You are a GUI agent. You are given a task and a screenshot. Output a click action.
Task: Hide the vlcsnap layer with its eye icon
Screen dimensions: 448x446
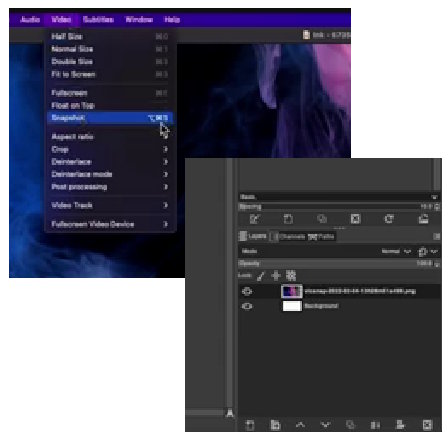click(x=247, y=291)
